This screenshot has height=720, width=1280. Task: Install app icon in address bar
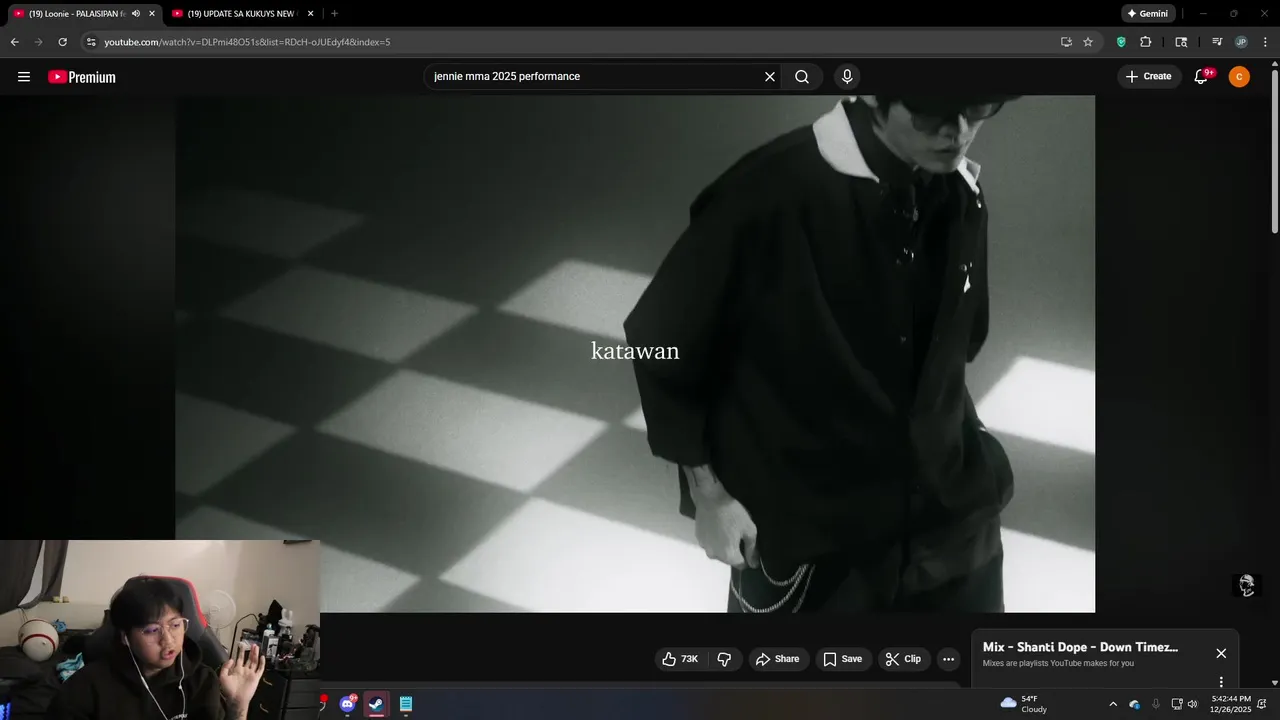point(1066,42)
